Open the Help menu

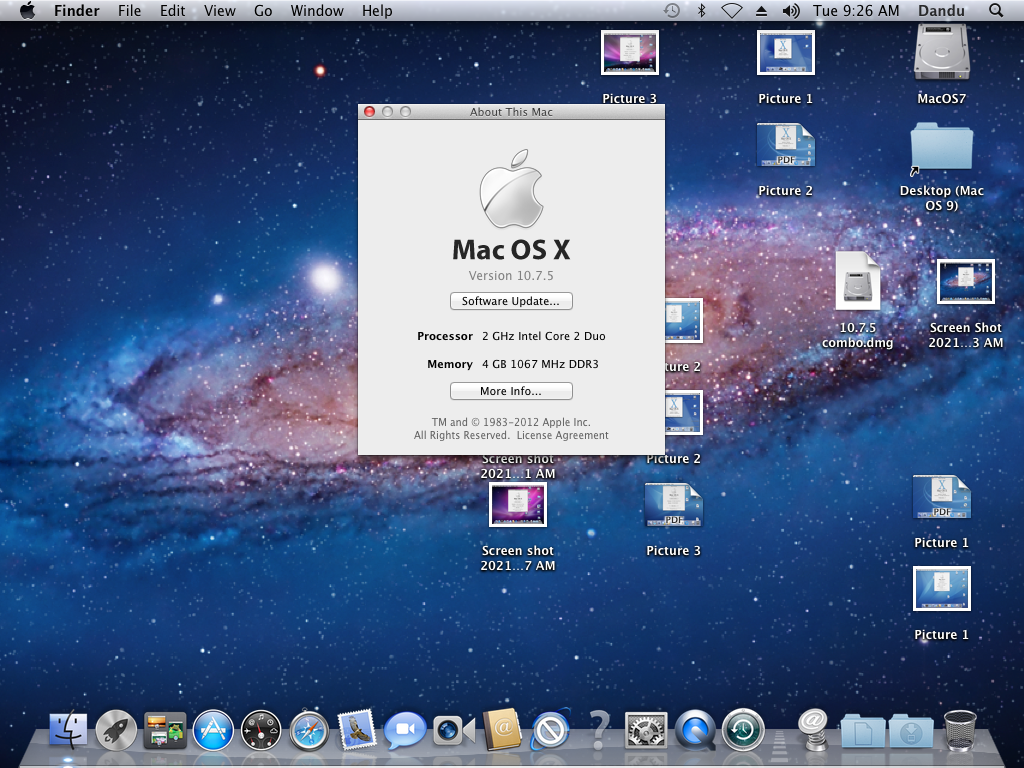(377, 10)
